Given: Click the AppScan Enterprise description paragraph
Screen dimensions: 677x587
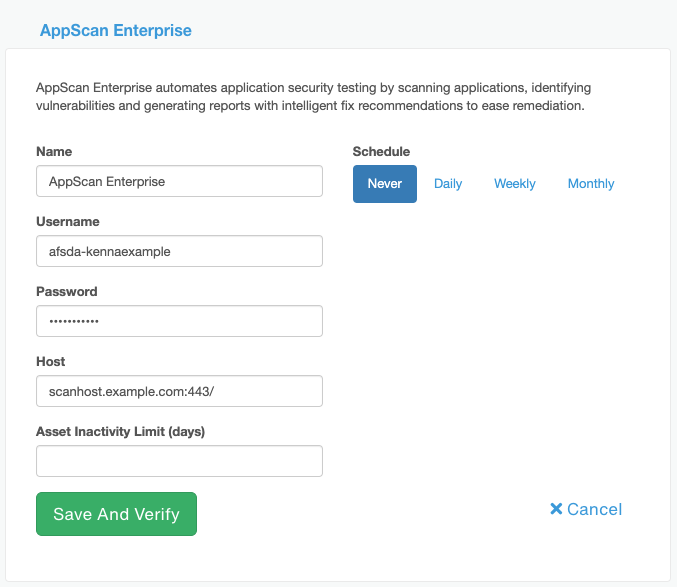Looking at the screenshot, I should click(x=313, y=97).
